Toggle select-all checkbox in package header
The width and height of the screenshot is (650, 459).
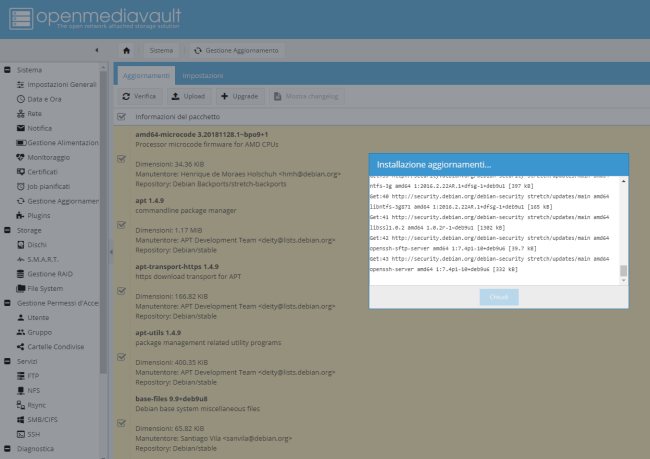click(x=121, y=117)
